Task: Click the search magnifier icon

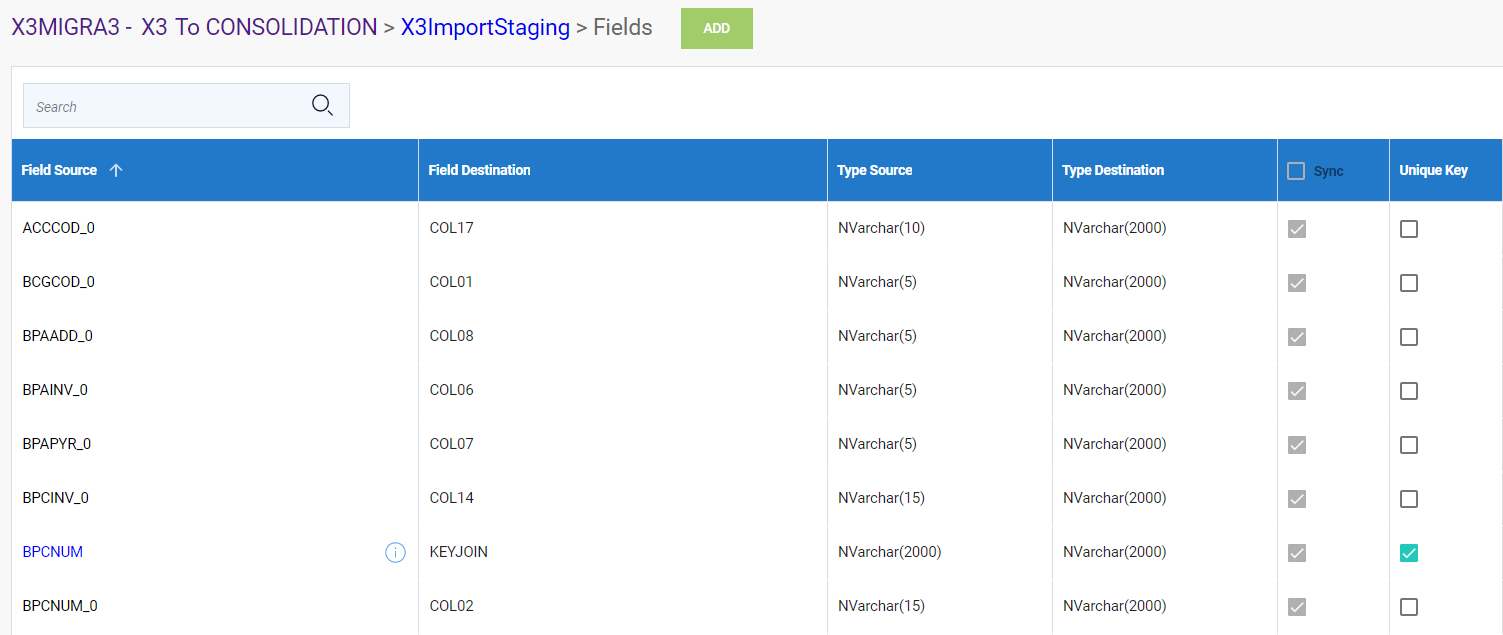Action: (x=322, y=105)
